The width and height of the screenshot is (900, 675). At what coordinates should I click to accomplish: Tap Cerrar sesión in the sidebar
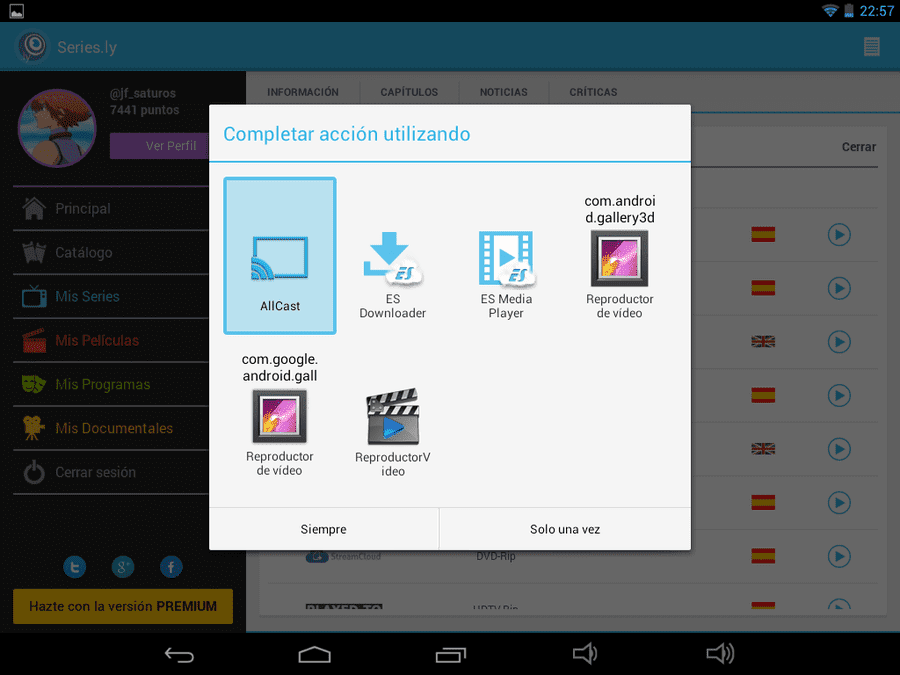[111, 472]
